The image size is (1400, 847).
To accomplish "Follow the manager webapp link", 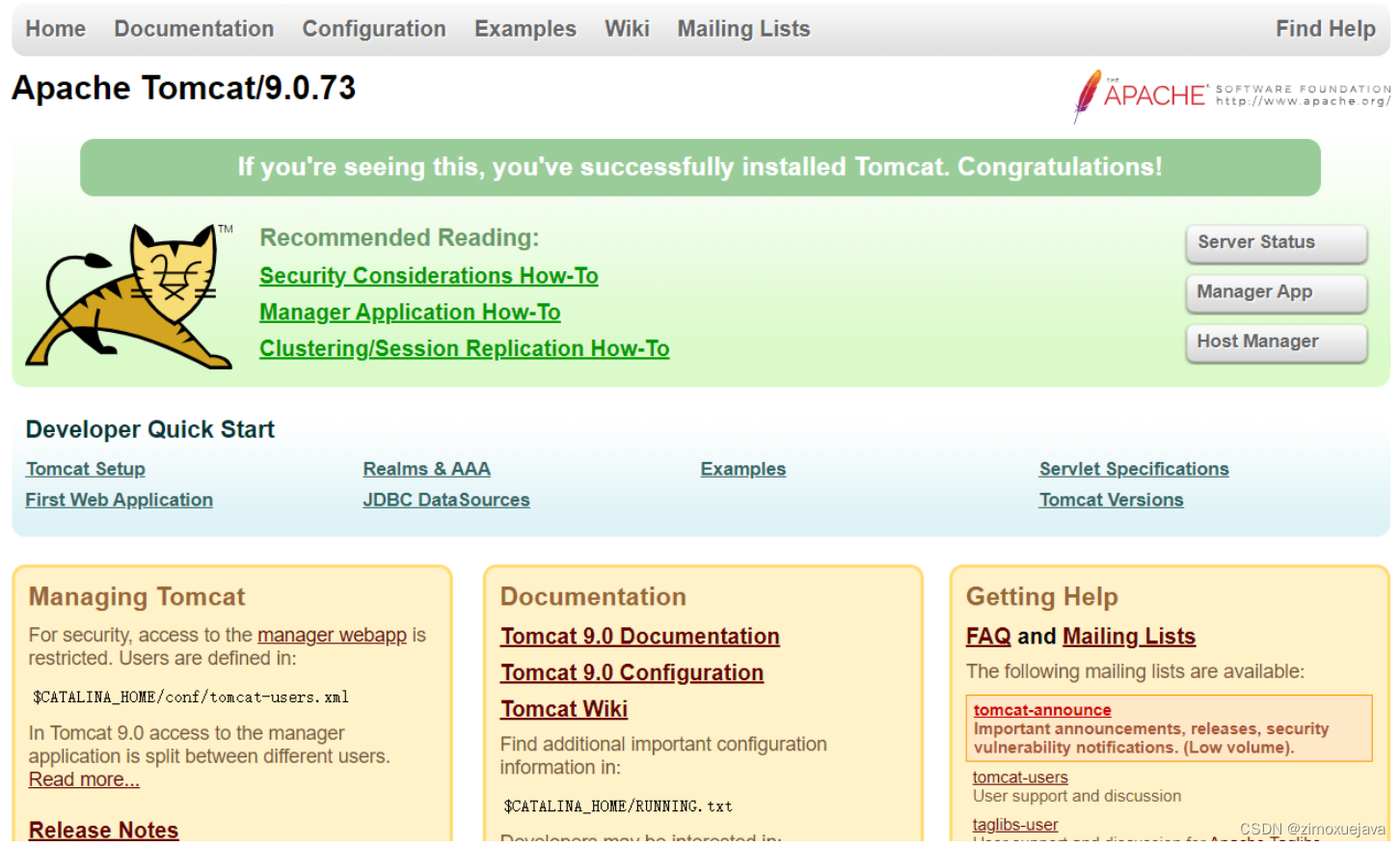I will pos(333,635).
